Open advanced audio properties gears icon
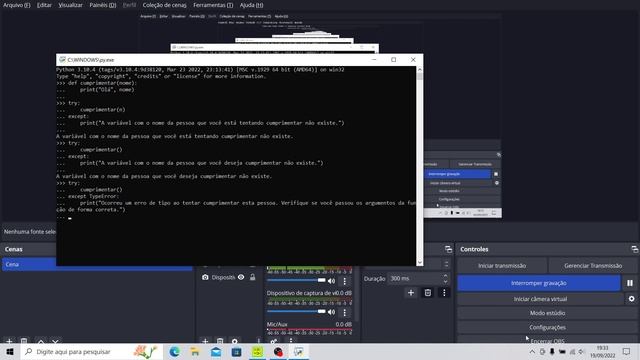 [274, 341]
